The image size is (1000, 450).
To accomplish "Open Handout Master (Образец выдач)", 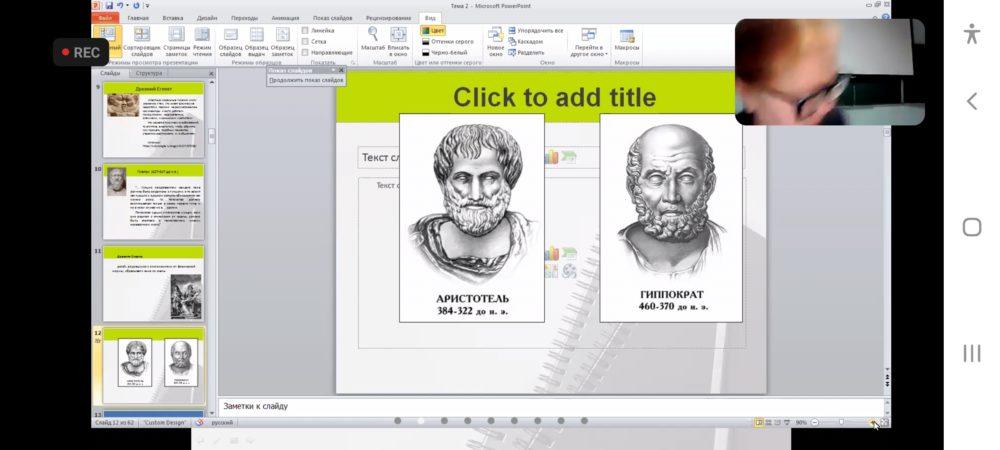I will pos(256,42).
